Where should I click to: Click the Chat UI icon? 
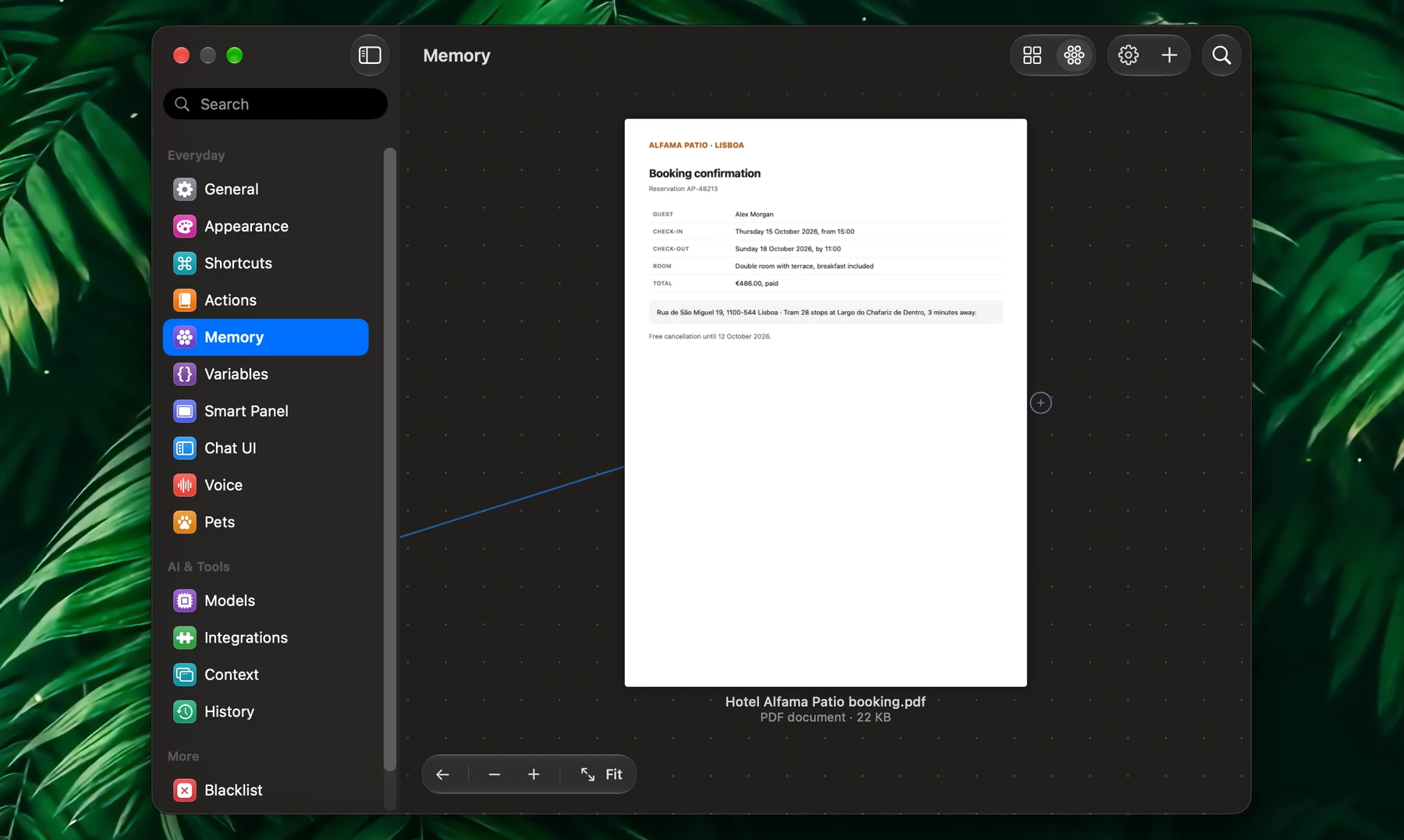(185, 448)
